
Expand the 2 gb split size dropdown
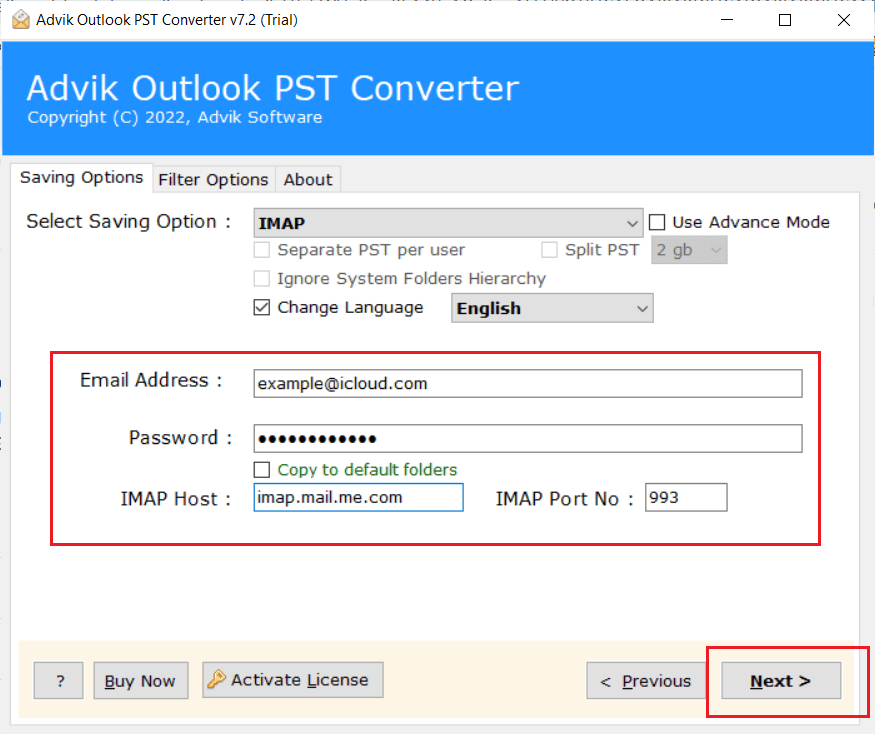pyautogui.click(x=689, y=250)
